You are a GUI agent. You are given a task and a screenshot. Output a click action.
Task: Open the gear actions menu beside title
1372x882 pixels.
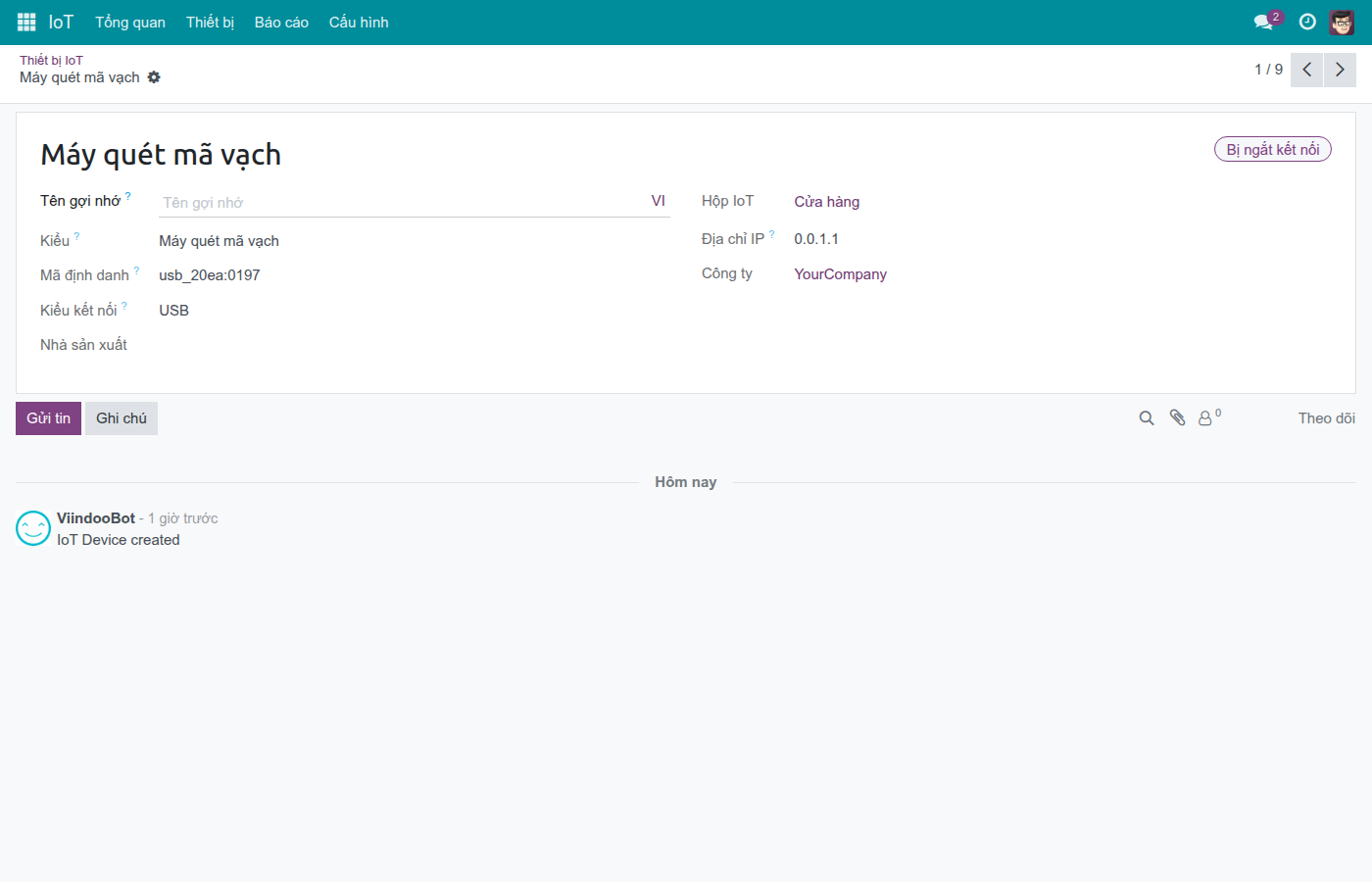tap(154, 77)
